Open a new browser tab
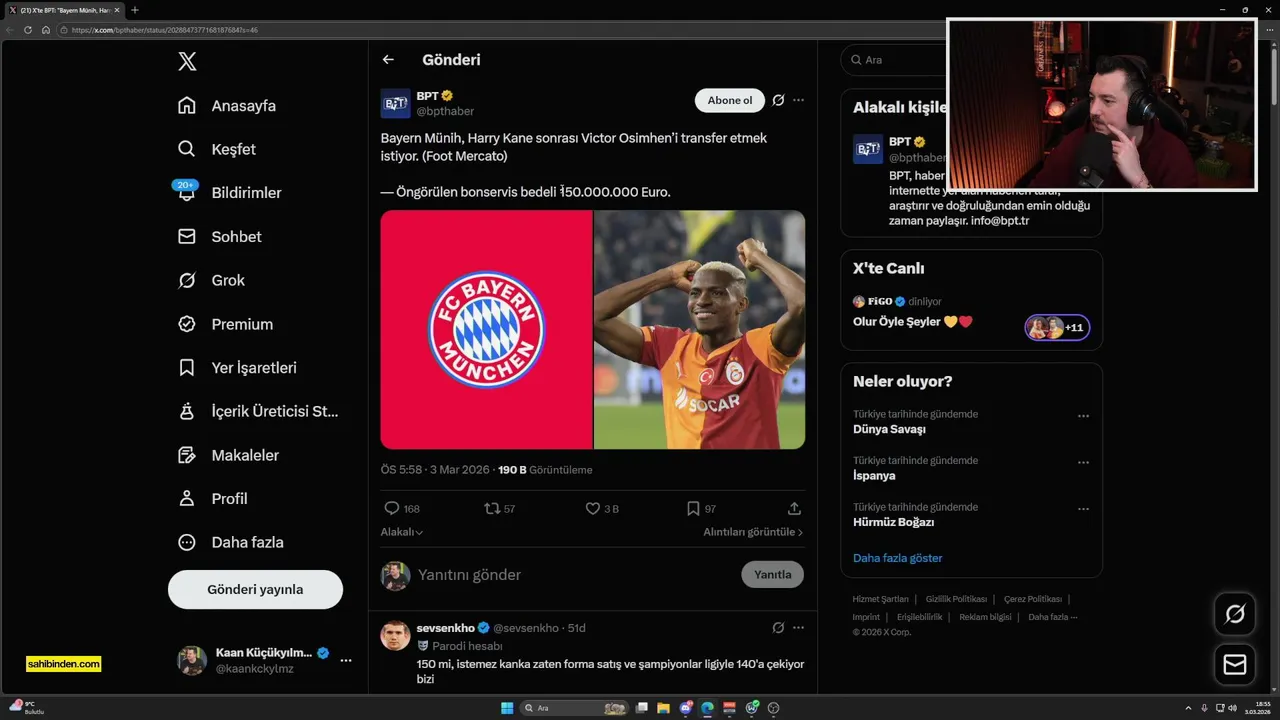Image resolution: width=1280 pixels, height=720 pixels. (135, 10)
